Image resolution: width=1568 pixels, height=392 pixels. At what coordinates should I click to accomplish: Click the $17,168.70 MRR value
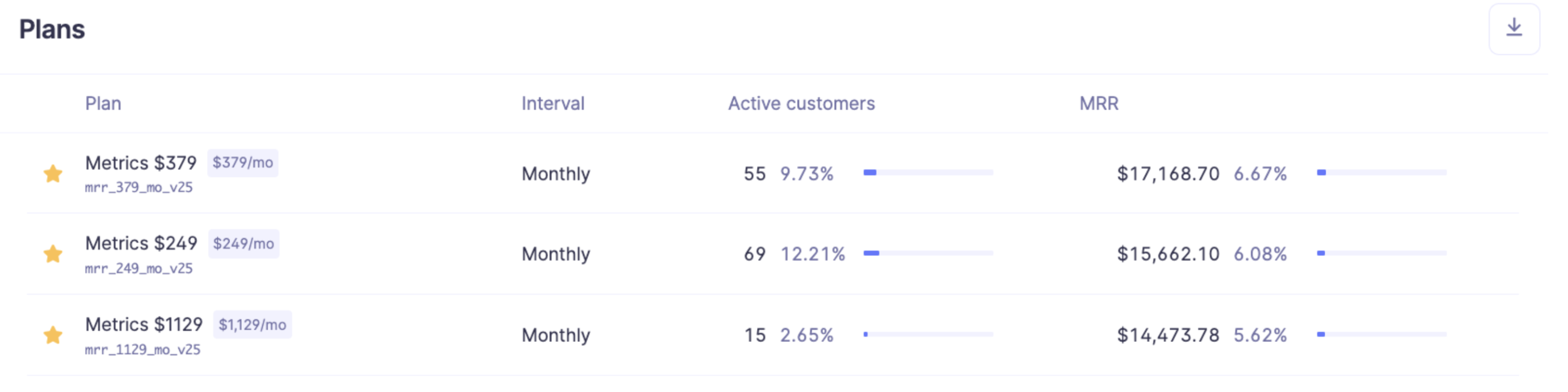(1168, 174)
